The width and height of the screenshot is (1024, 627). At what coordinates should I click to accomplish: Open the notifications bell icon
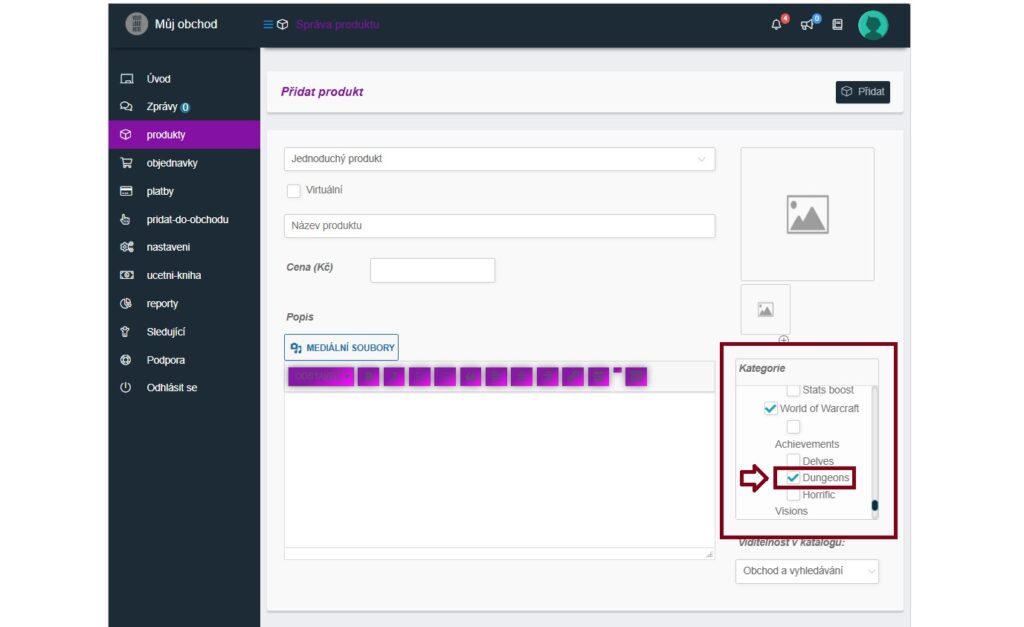[776, 24]
